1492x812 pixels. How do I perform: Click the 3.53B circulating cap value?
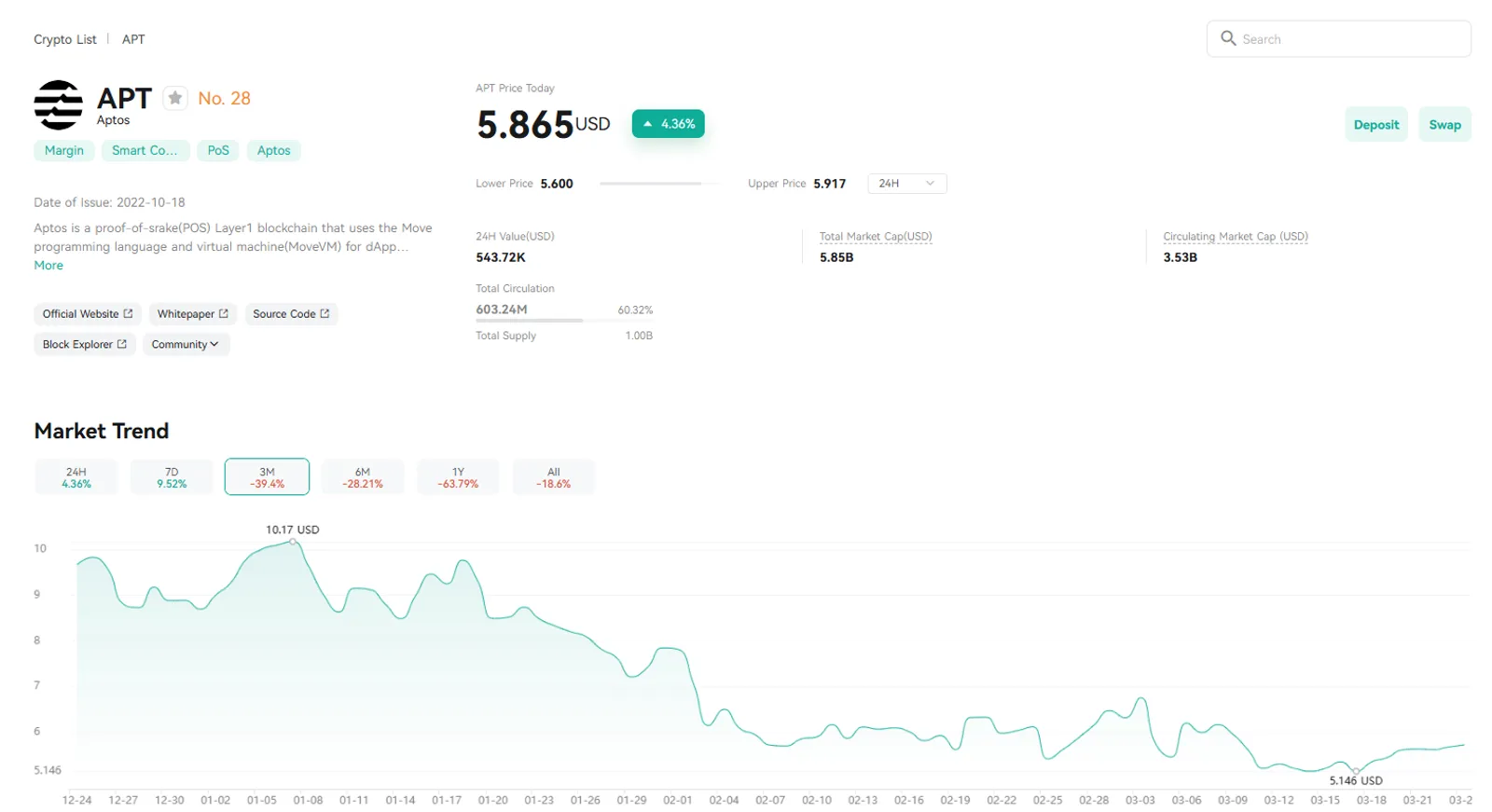coord(1180,257)
